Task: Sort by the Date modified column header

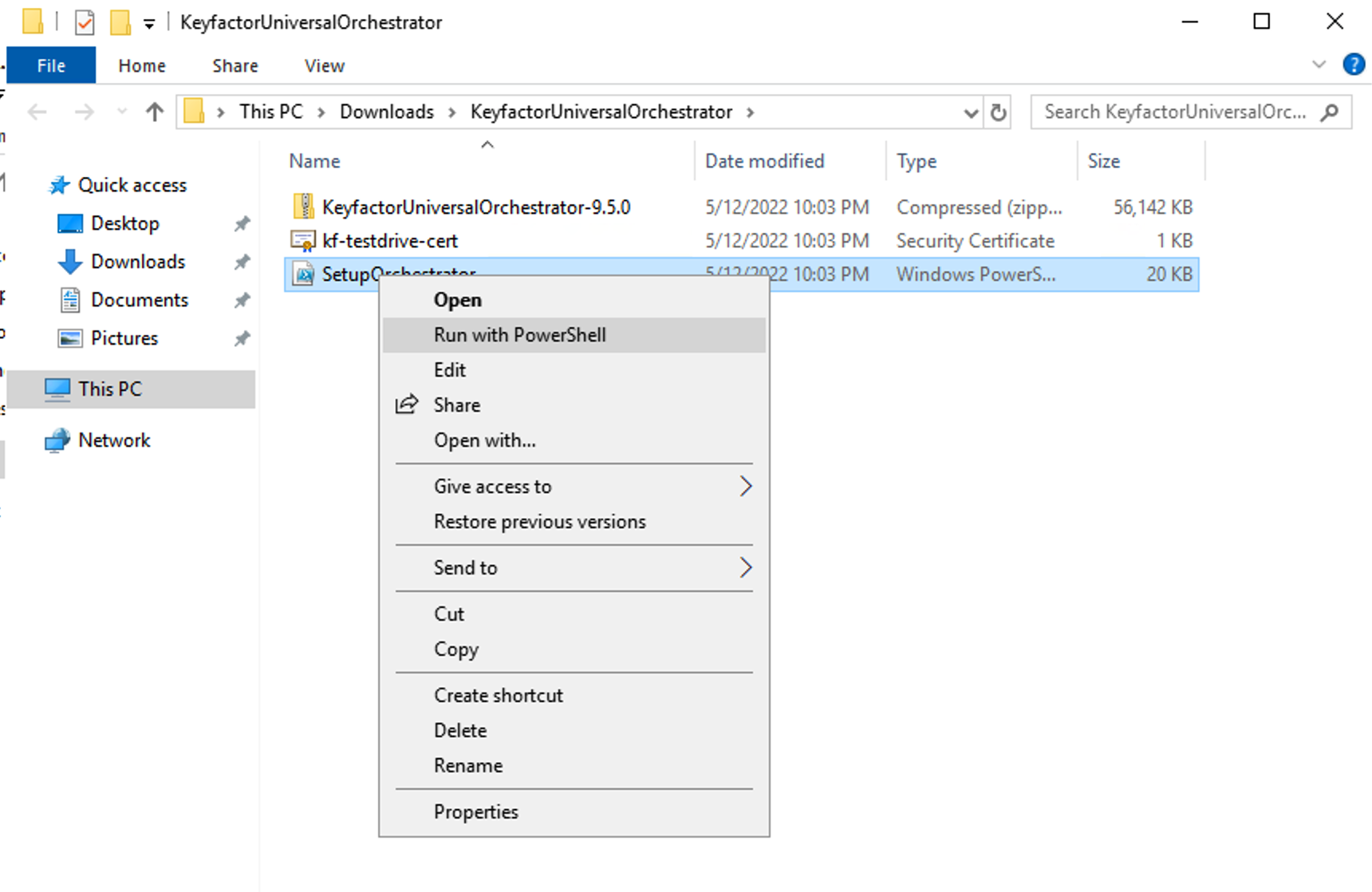Action: click(x=764, y=161)
